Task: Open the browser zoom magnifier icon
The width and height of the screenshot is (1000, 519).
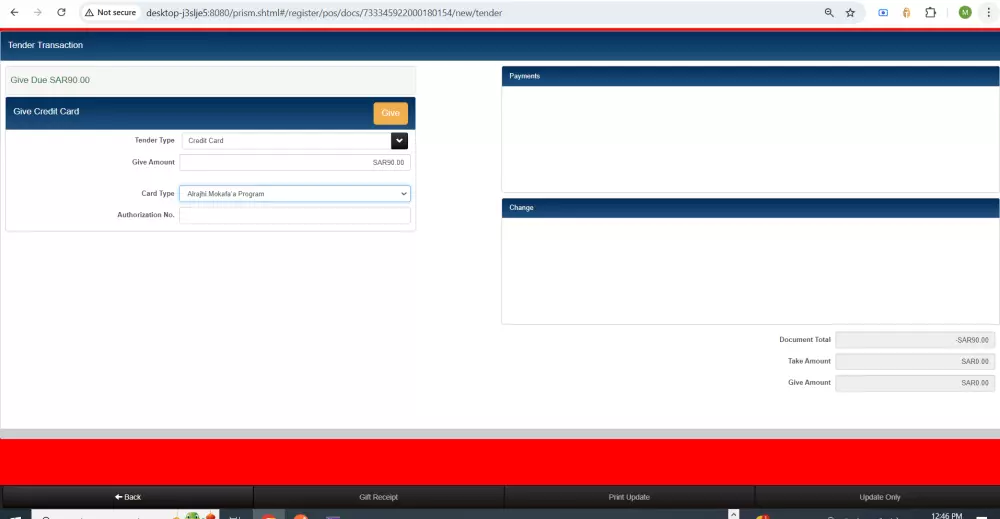Action: pyautogui.click(x=828, y=12)
